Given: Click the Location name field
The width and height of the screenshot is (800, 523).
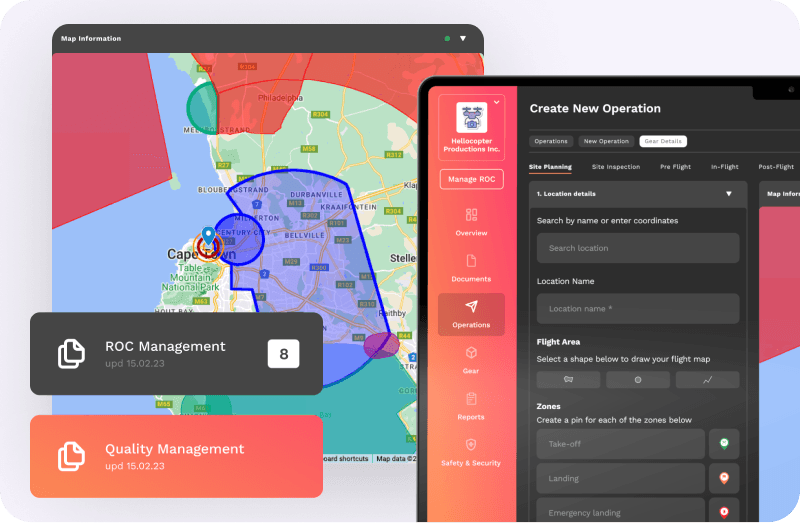Looking at the screenshot, I should 638,309.
